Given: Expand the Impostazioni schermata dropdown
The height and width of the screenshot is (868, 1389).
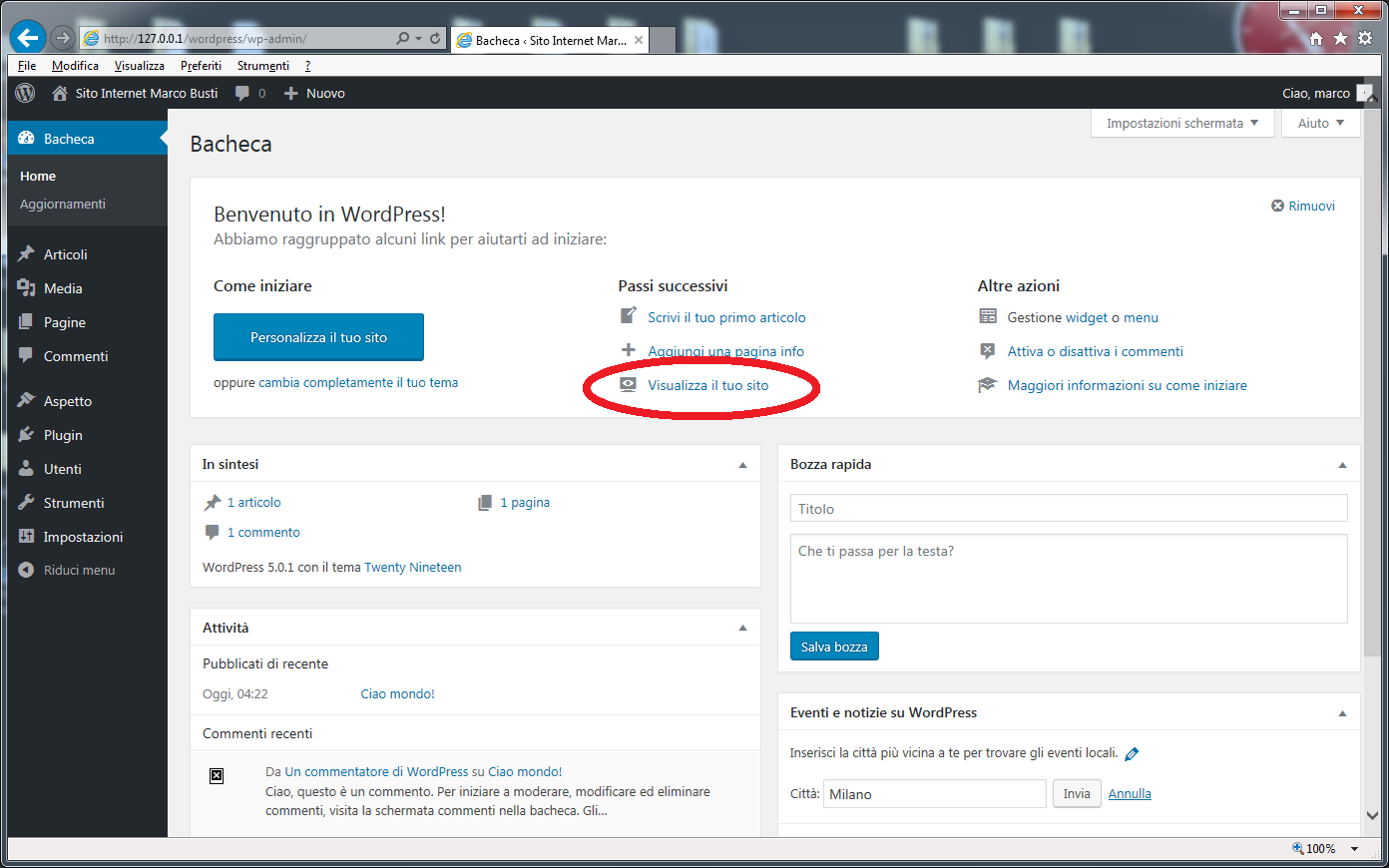Looking at the screenshot, I should (1181, 123).
